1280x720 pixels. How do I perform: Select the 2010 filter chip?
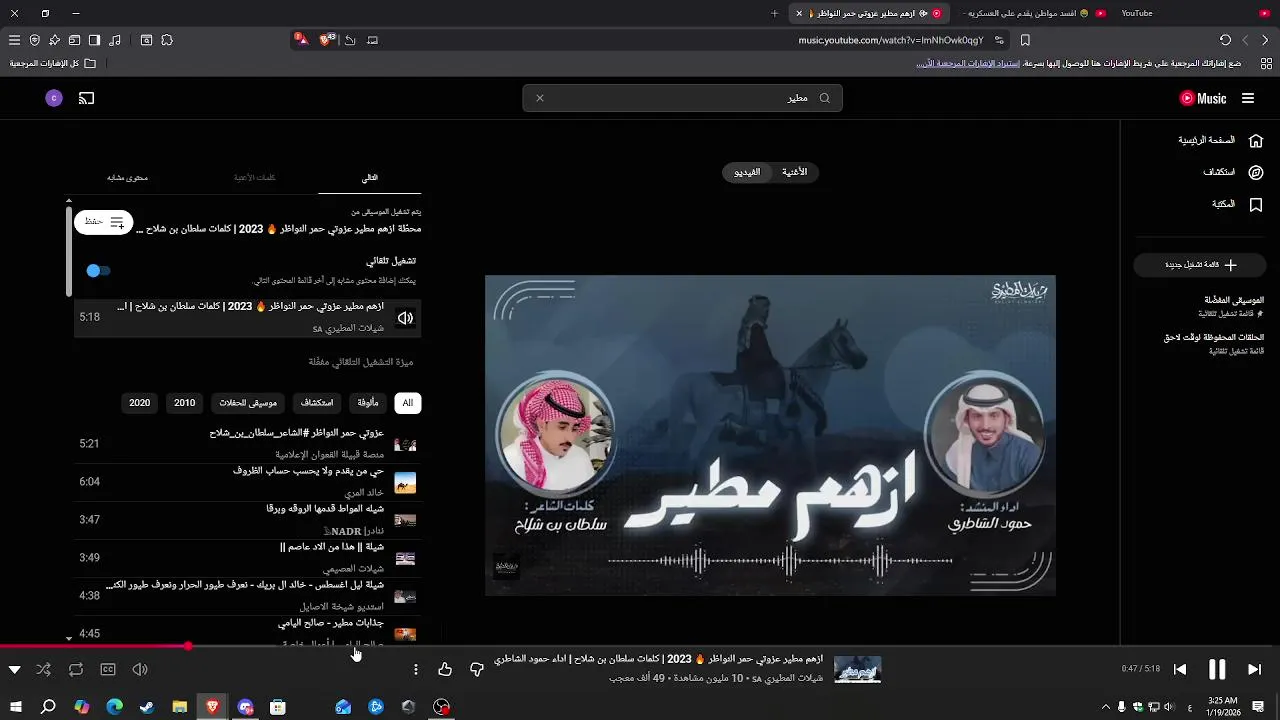(185, 403)
